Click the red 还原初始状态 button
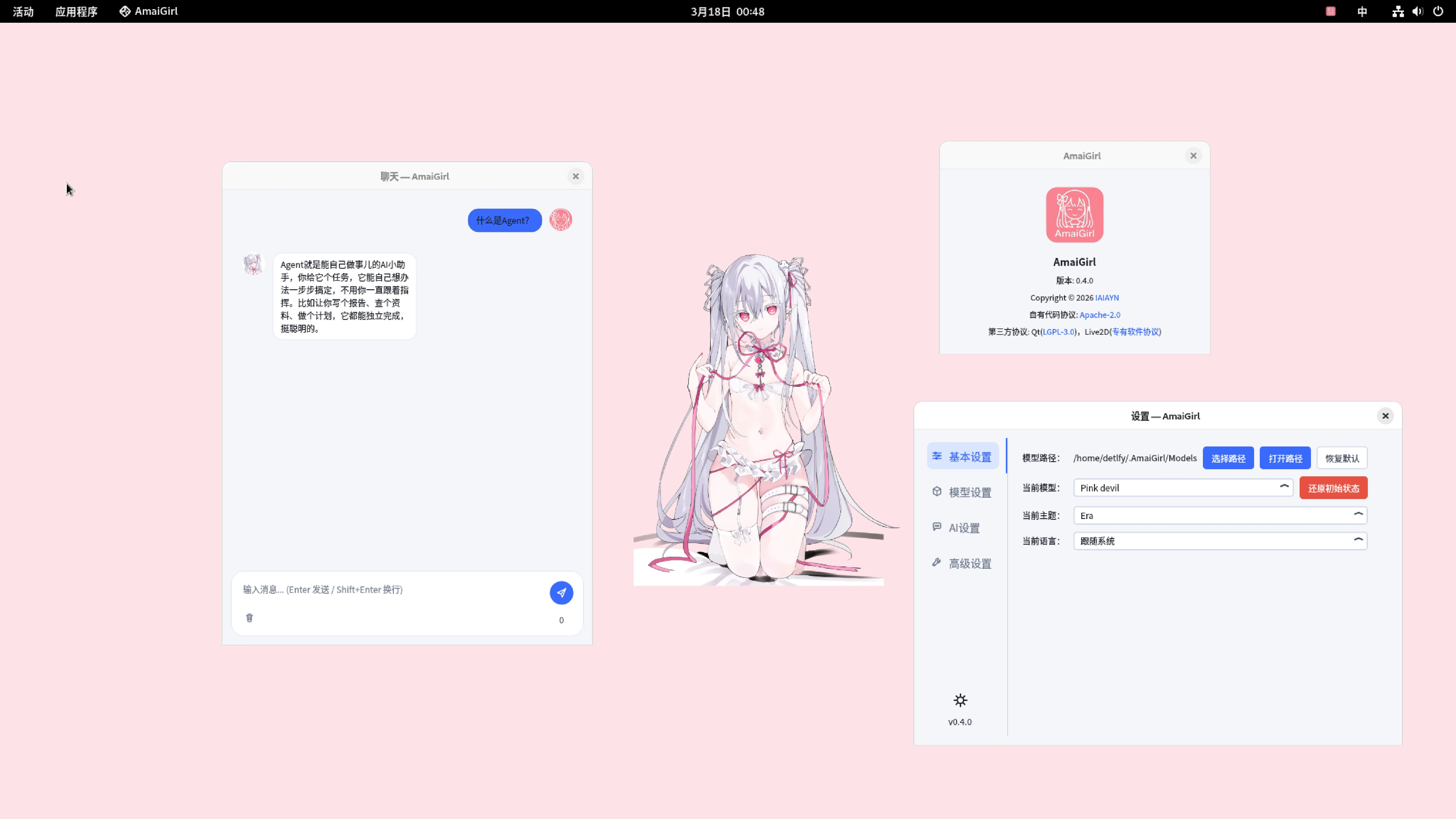 coord(1333,488)
